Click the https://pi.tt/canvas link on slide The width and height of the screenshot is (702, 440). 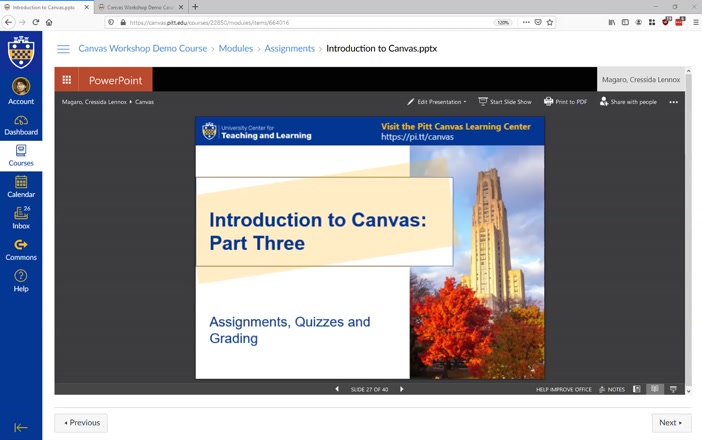[x=417, y=137]
